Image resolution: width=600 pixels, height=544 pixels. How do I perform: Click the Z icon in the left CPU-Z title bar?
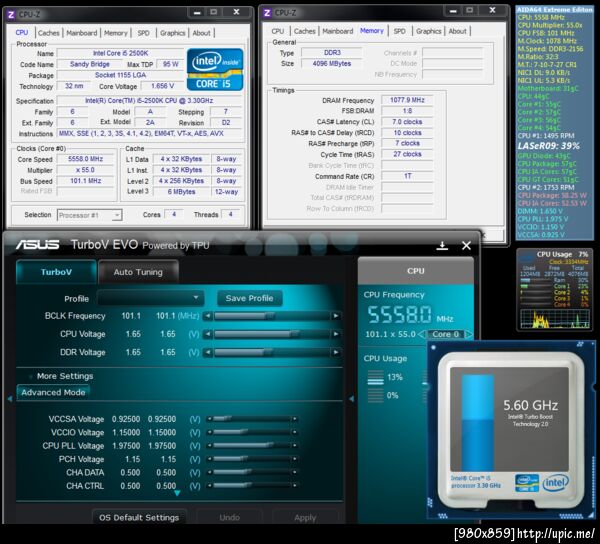pos(11,15)
